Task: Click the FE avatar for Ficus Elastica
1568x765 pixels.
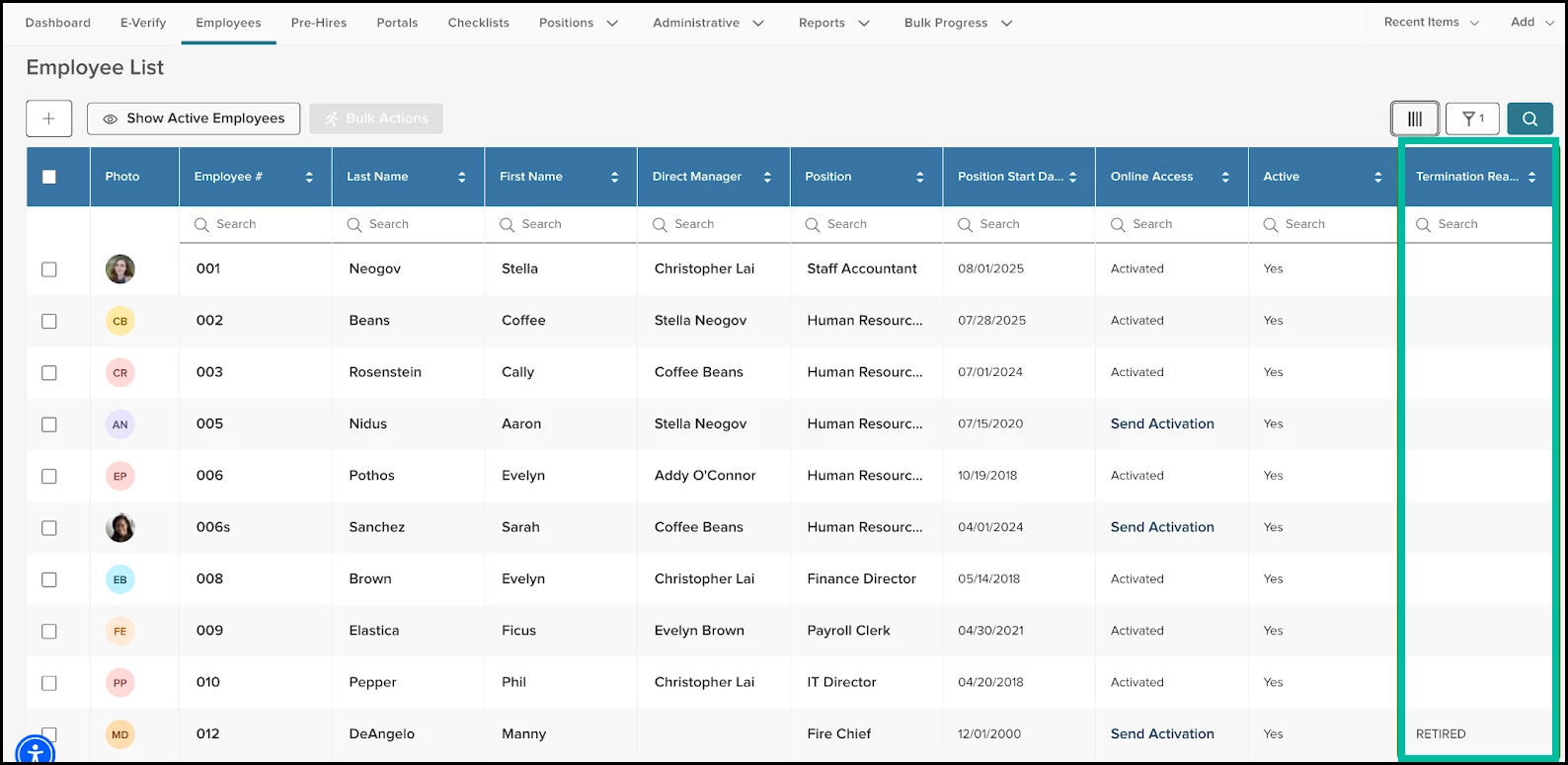Action: pos(120,631)
